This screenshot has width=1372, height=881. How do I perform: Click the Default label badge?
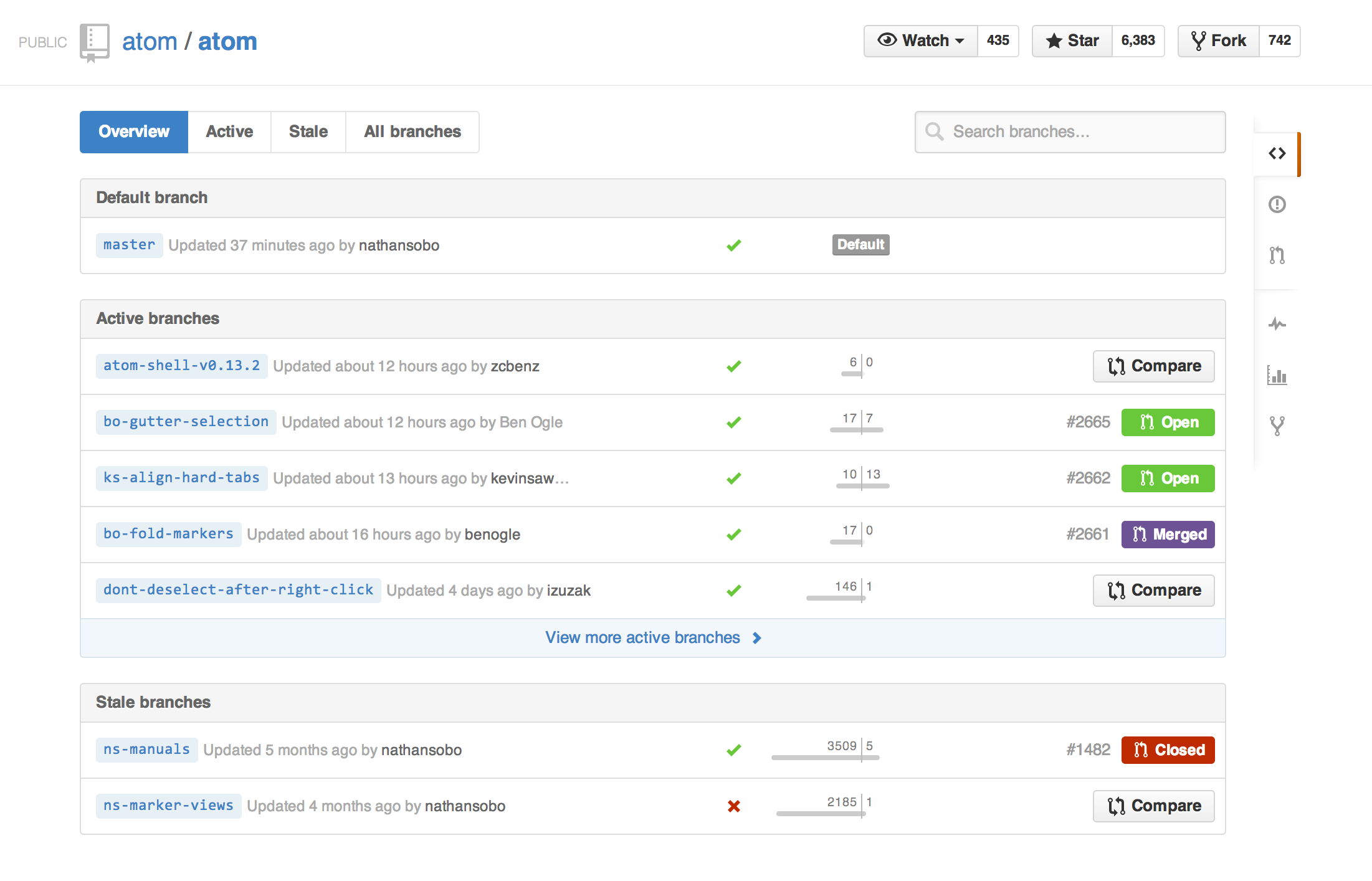click(x=861, y=245)
